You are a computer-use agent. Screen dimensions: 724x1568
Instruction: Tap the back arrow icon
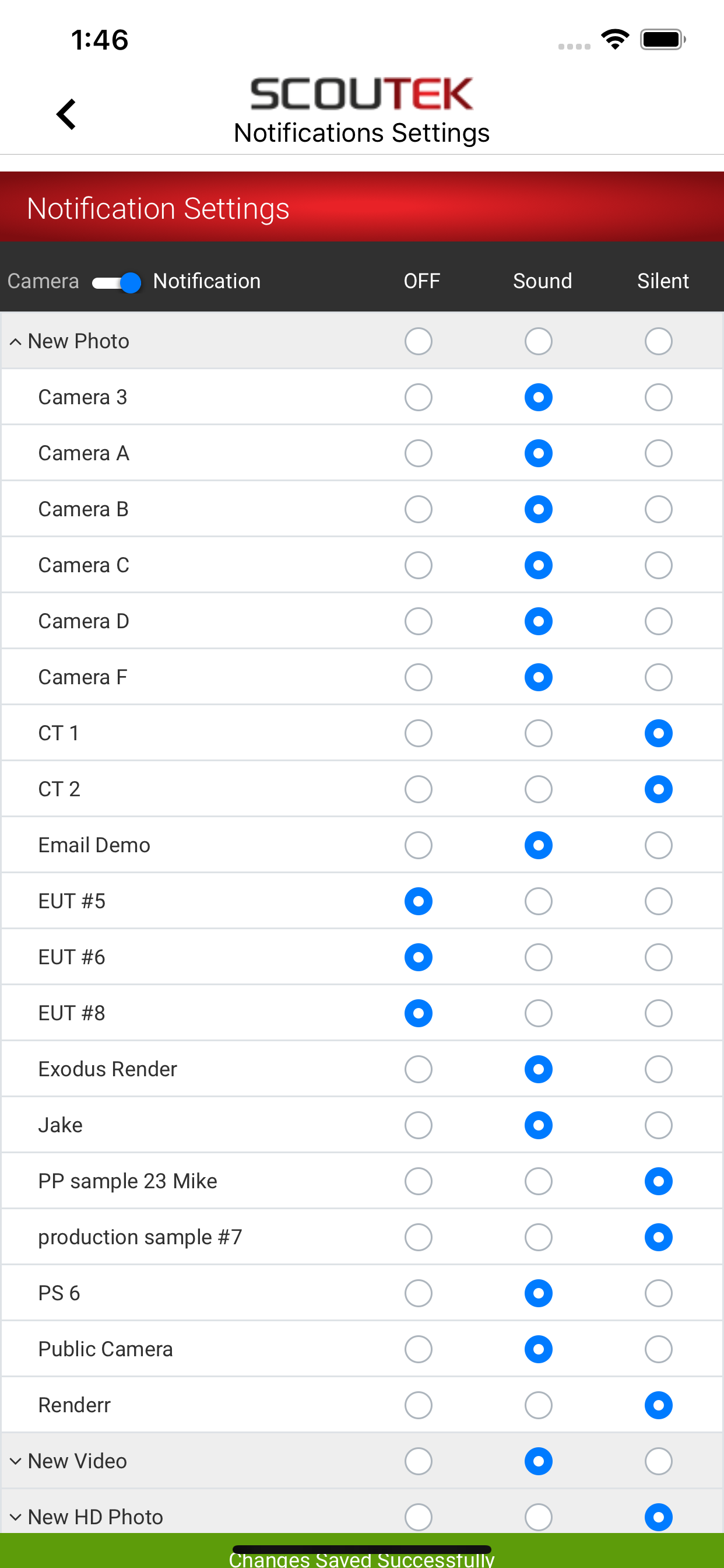coord(66,114)
